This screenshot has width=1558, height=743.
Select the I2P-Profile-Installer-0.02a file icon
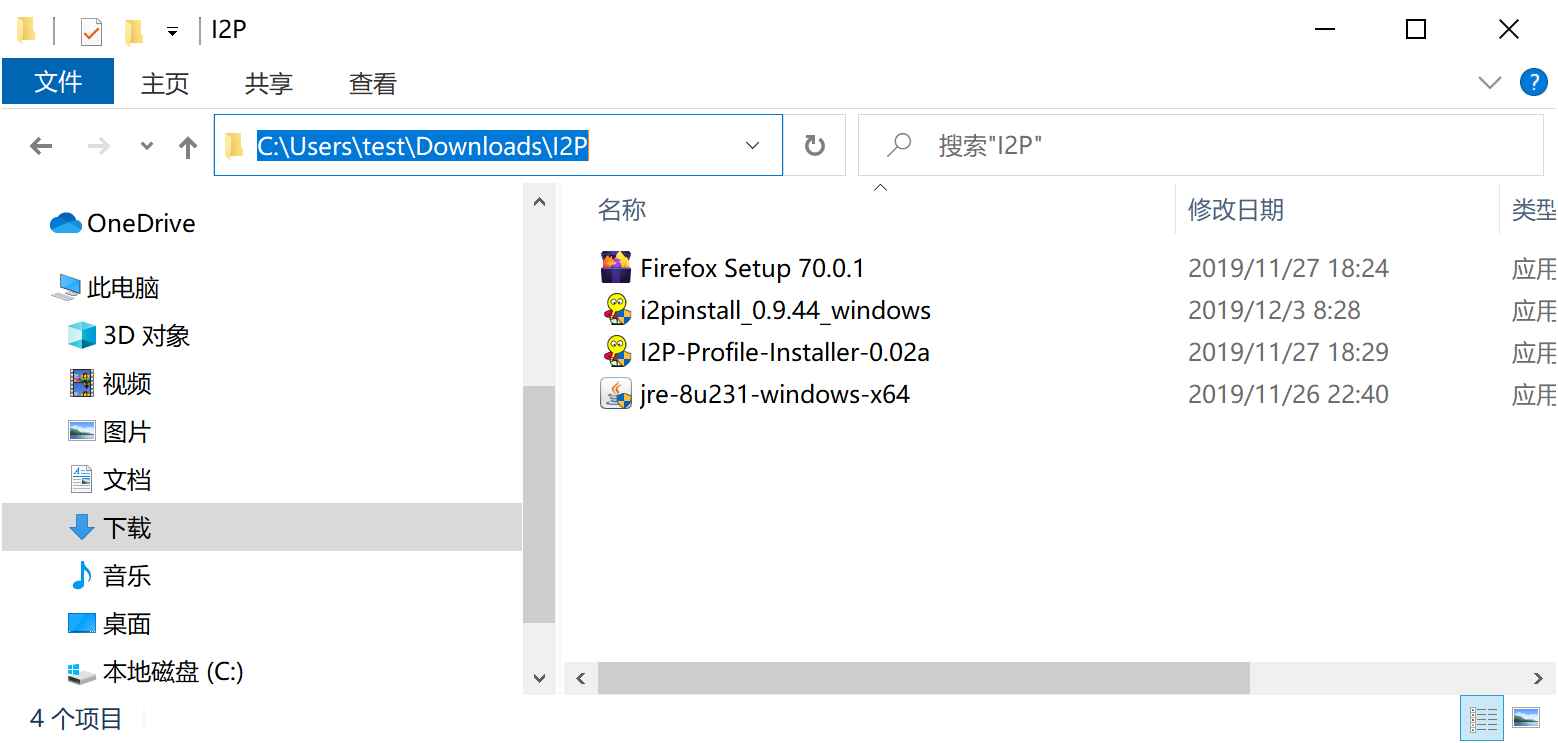pyautogui.click(x=615, y=352)
